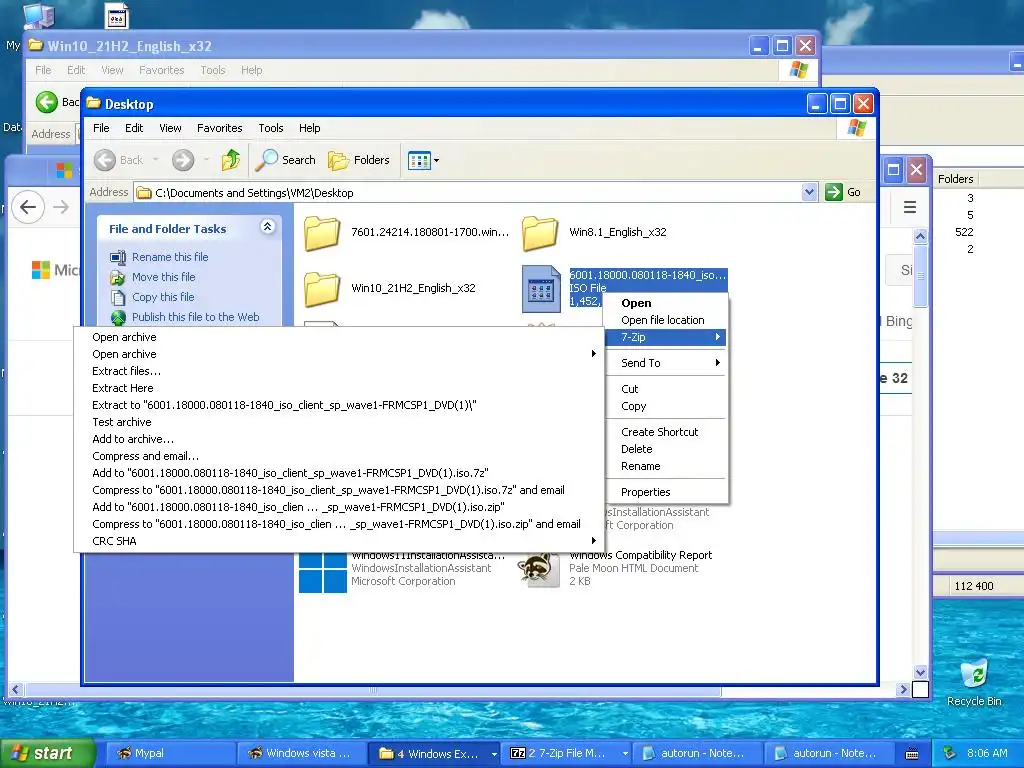This screenshot has width=1024, height=768.
Task: Select the Win10_21H2_English_x32 folder icon
Action: click(x=322, y=289)
